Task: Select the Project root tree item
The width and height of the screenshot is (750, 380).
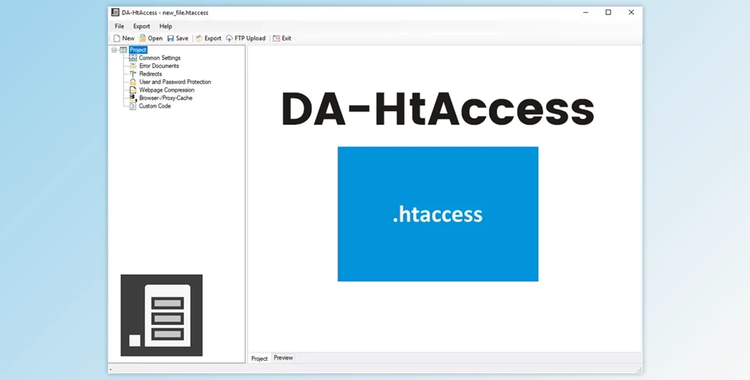Action: (x=138, y=50)
